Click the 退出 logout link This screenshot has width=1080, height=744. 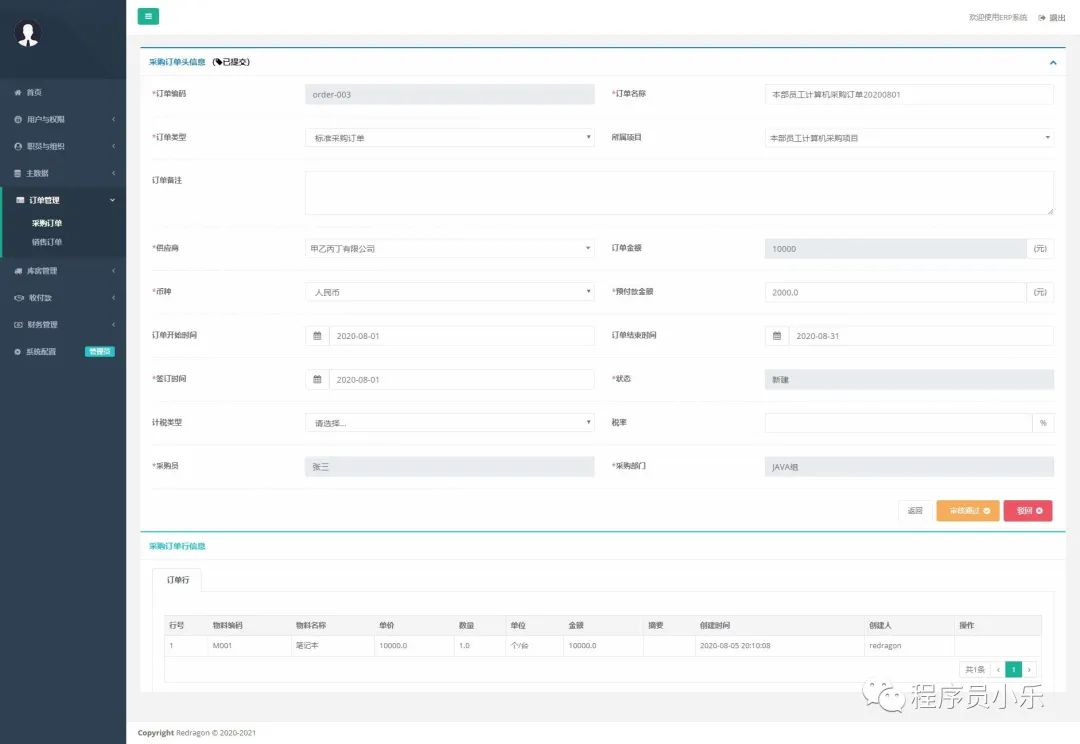[x=1052, y=18]
